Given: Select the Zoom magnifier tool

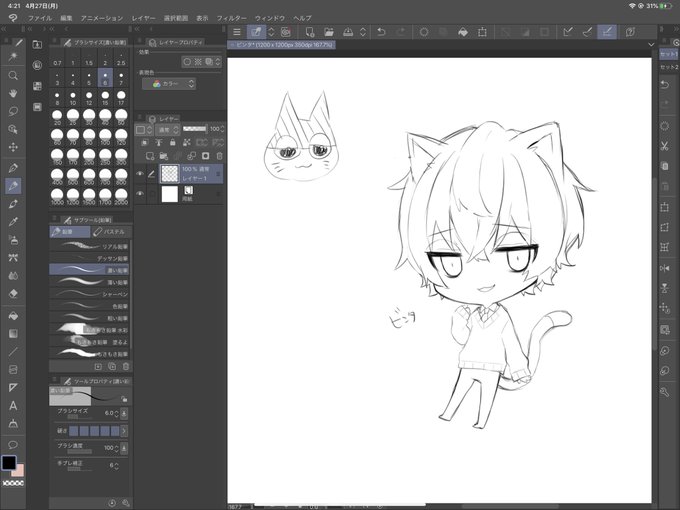Looking at the screenshot, I should 13,75.
